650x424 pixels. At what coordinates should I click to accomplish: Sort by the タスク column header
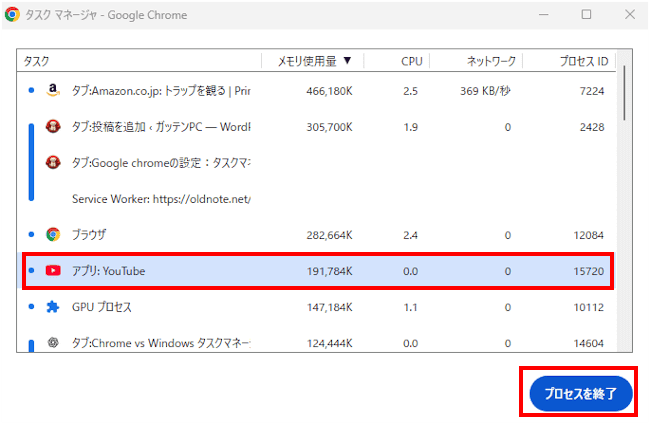pyautogui.click(x=139, y=61)
